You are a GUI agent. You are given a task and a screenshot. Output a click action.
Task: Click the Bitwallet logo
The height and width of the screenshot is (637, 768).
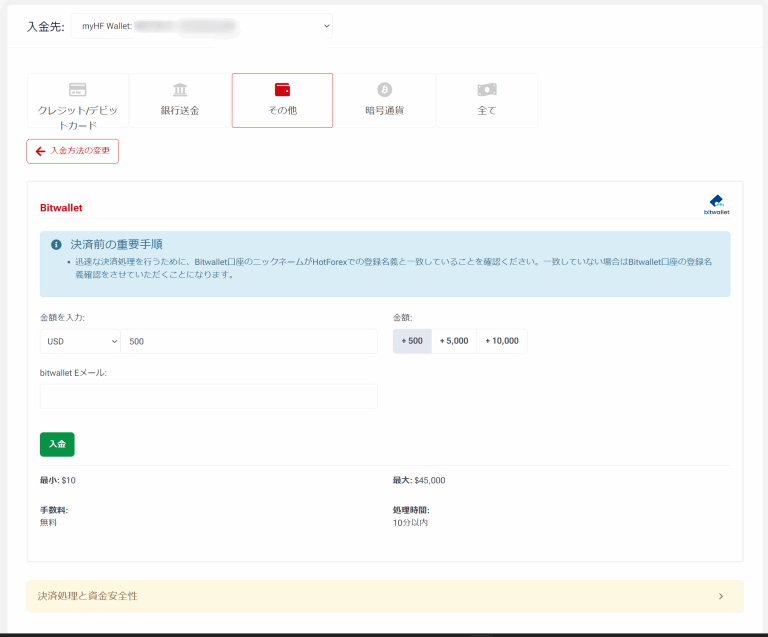(x=716, y=204)
